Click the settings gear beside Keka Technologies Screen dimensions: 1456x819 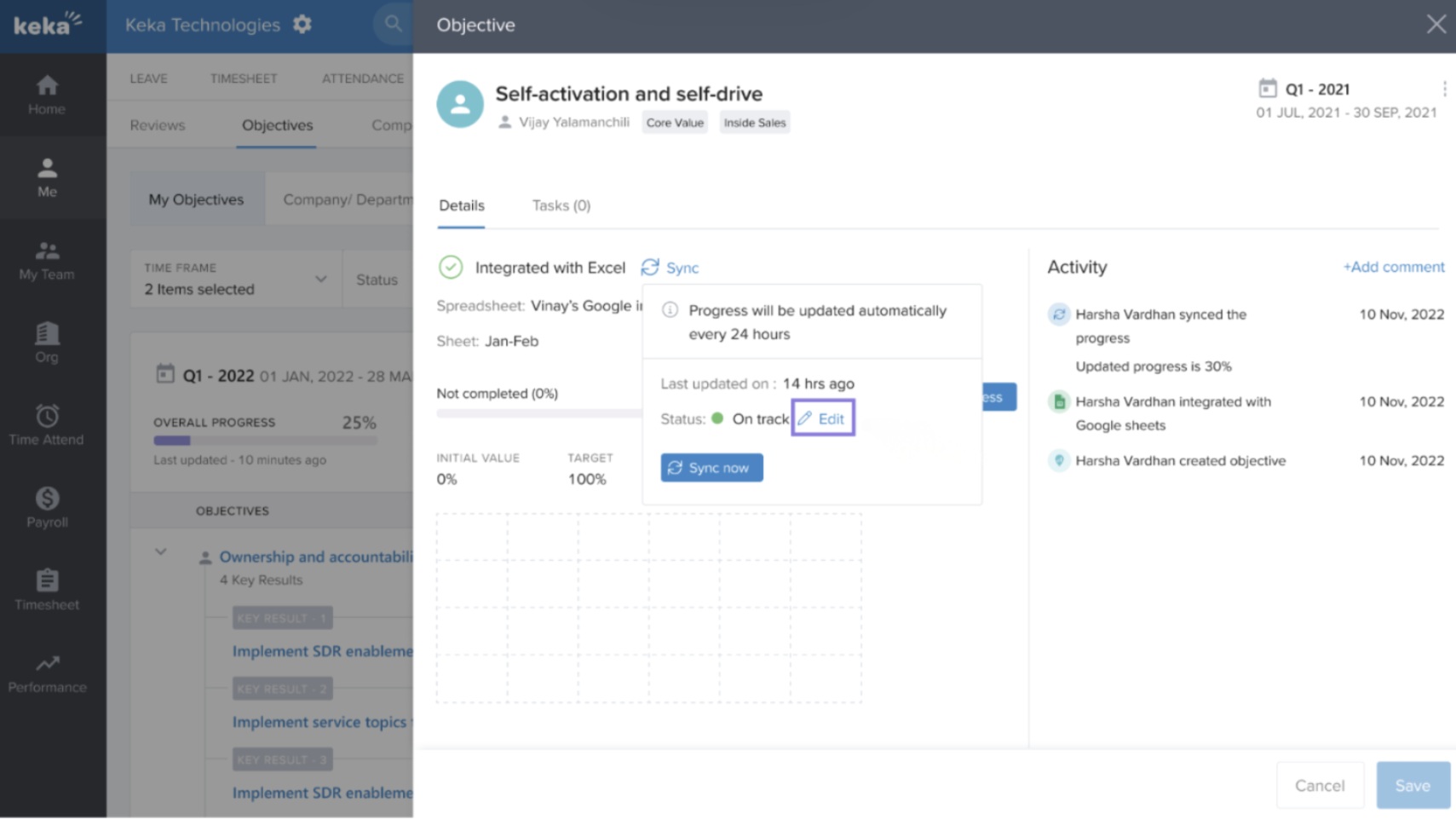tap(302, 25)
